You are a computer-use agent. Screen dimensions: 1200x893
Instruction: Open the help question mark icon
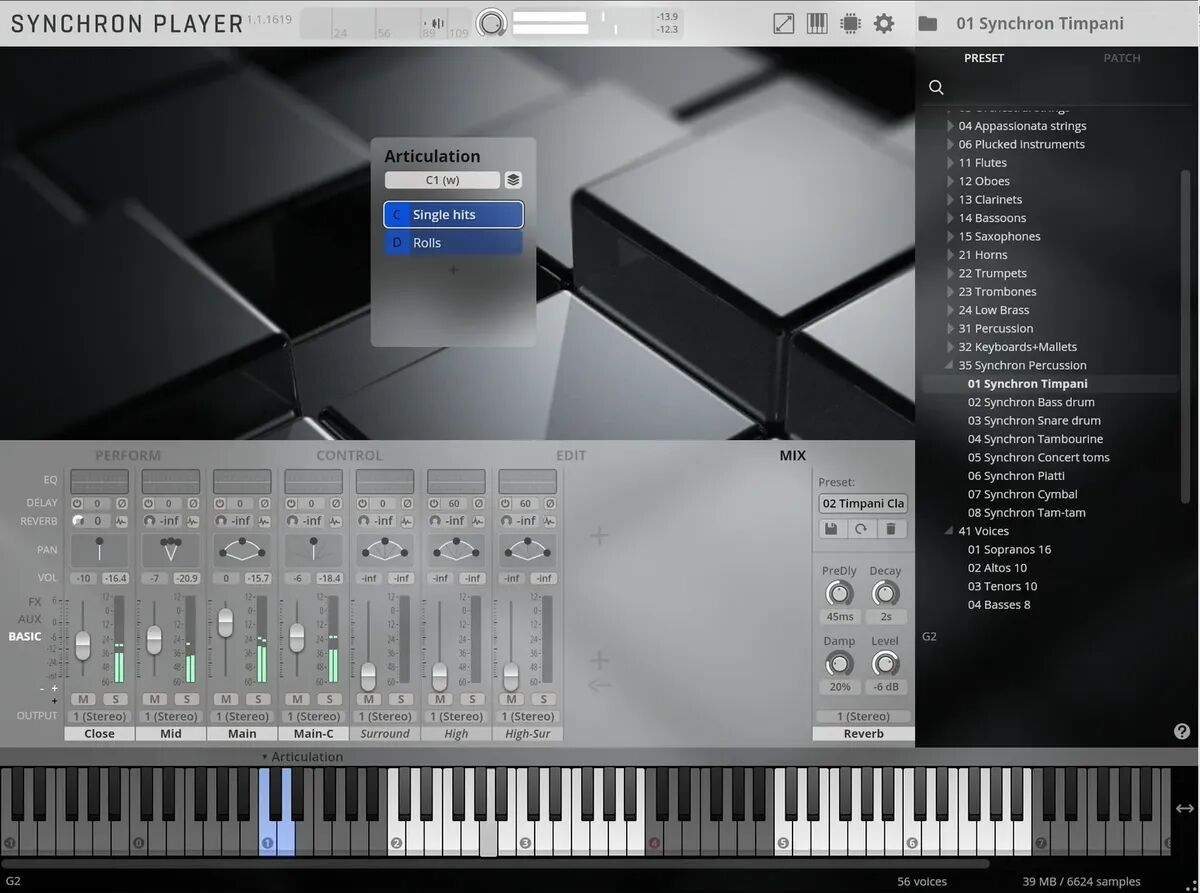point(1182,731)
